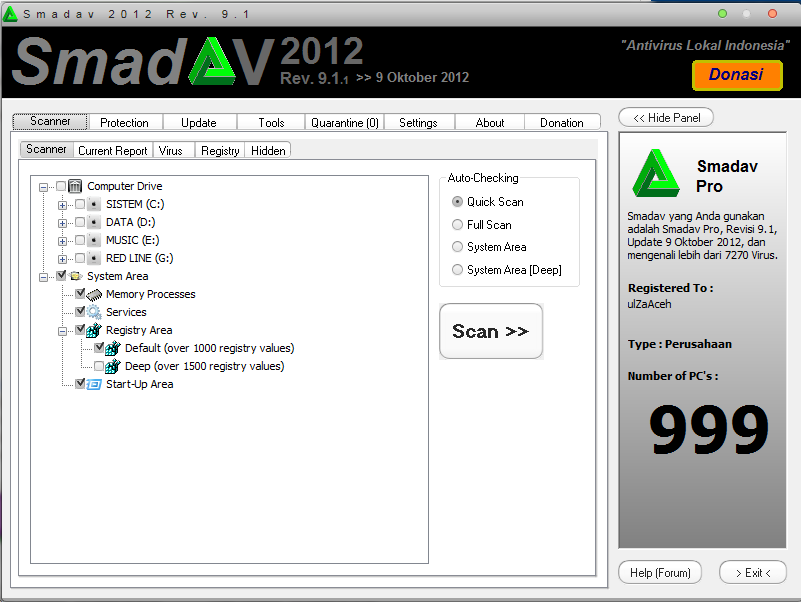
Task: Go to the Settings tab
Action: 418,123
